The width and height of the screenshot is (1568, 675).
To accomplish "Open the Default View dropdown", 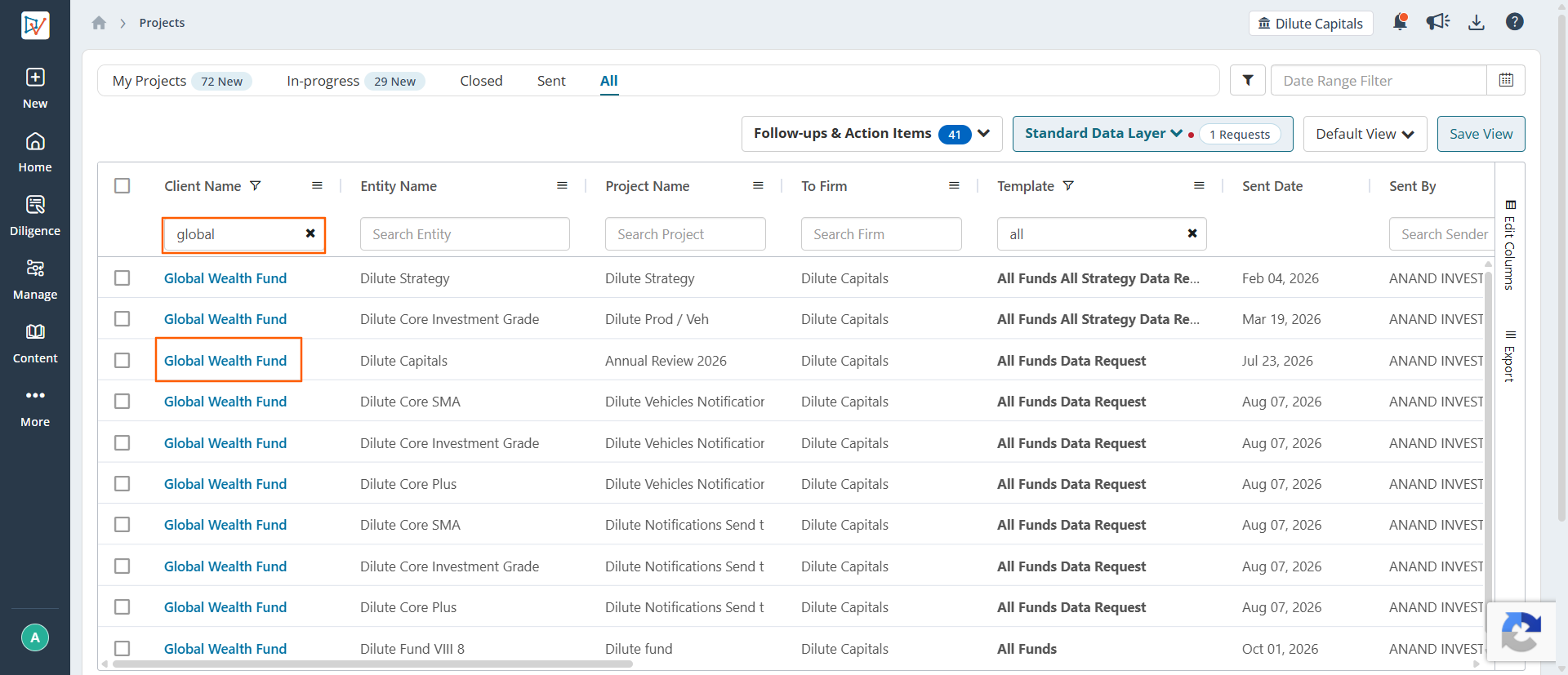I will point(1365,134).
